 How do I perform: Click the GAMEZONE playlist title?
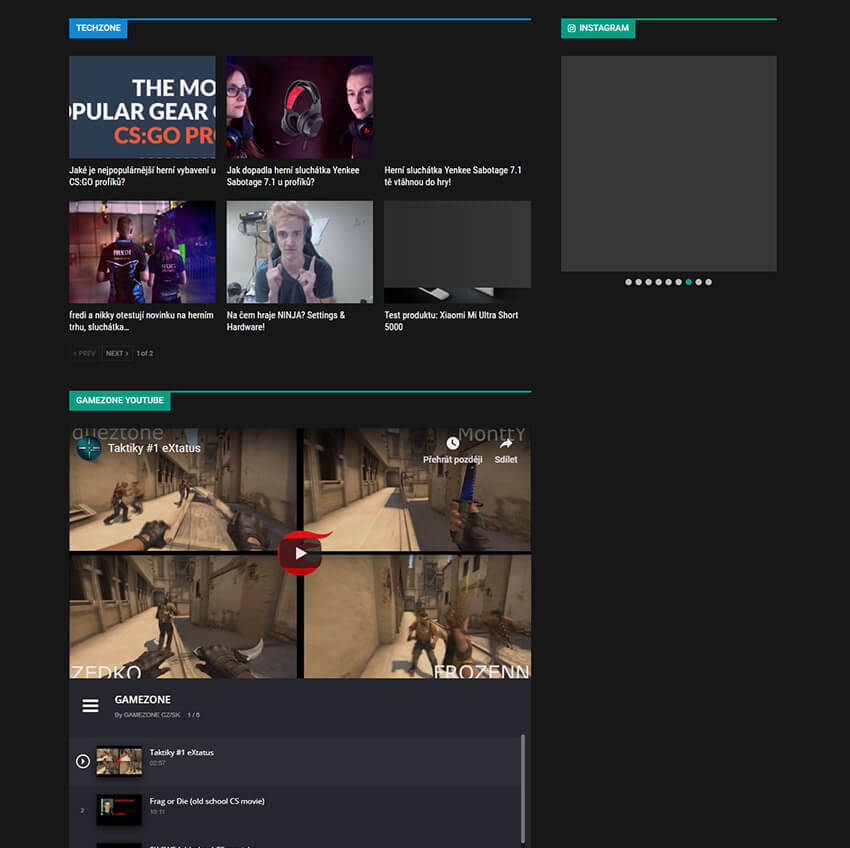tap(143, 700)
